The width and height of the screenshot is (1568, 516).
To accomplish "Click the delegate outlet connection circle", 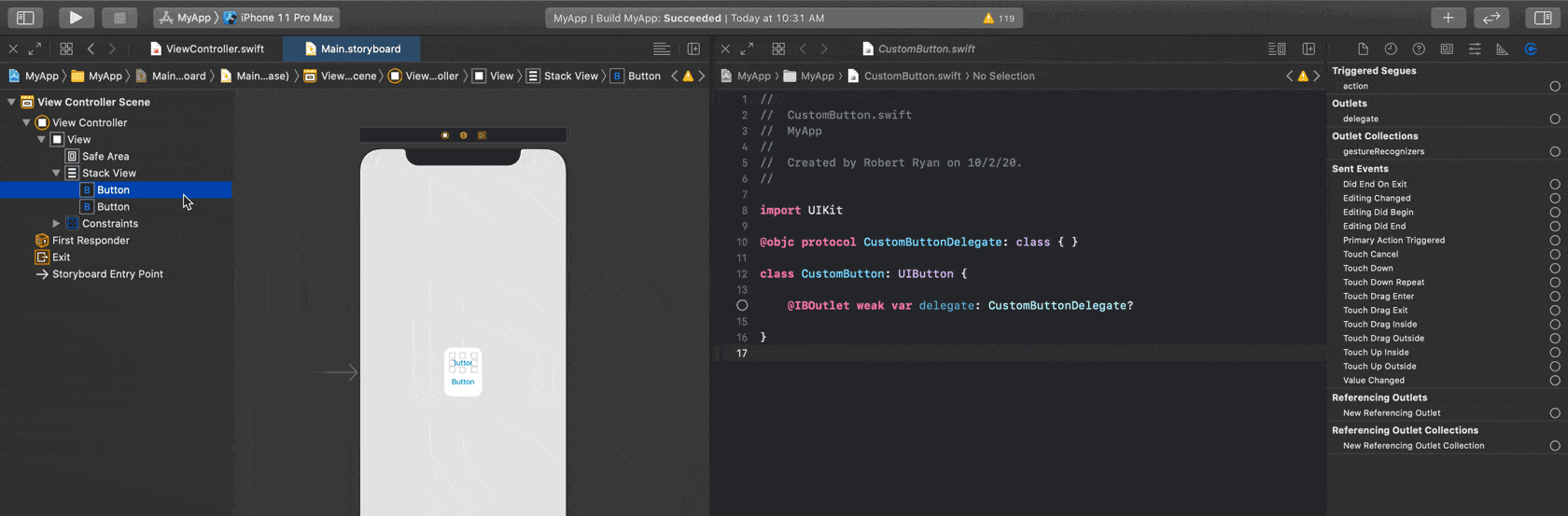I will pyautogui.click(x=1555, y=119).
